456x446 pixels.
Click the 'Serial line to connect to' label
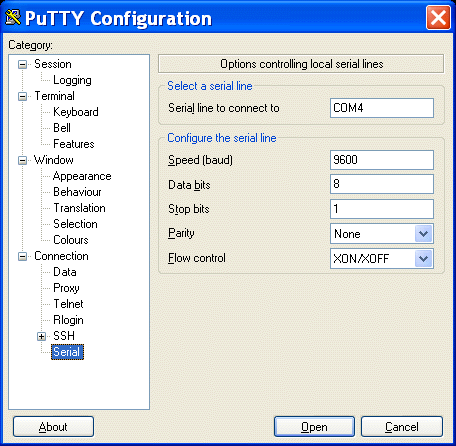click(224, 108)
